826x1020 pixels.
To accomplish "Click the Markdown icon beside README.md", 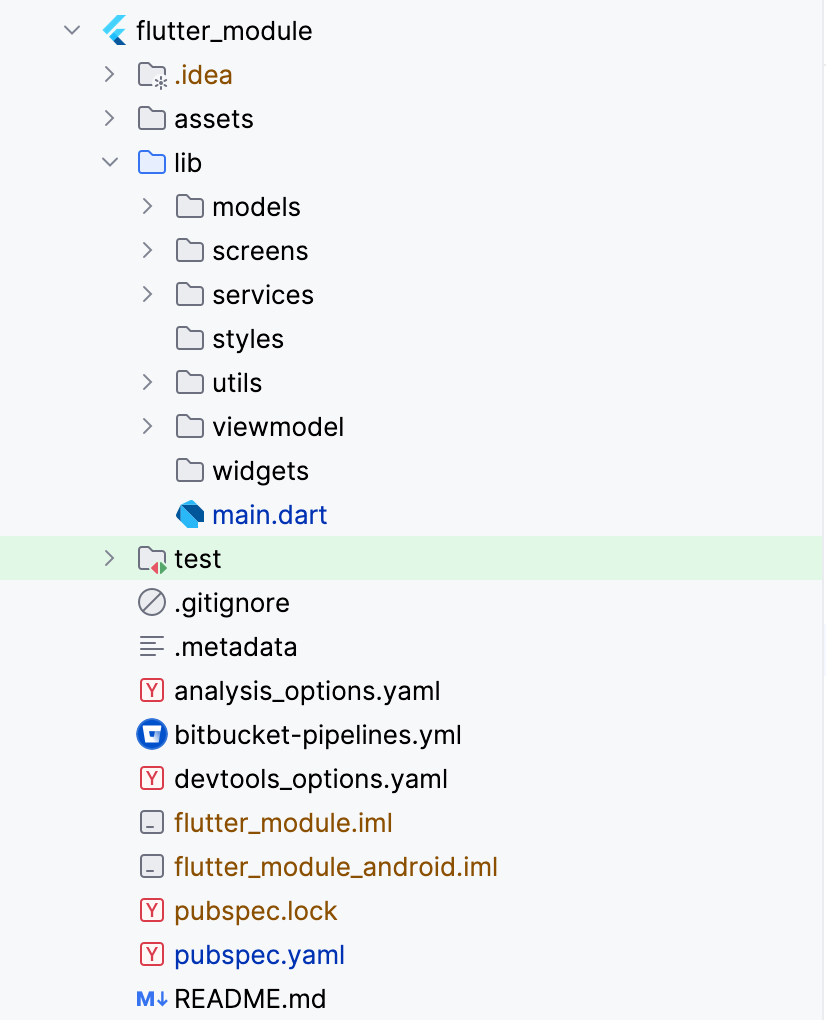I will [x=150, y=998].
